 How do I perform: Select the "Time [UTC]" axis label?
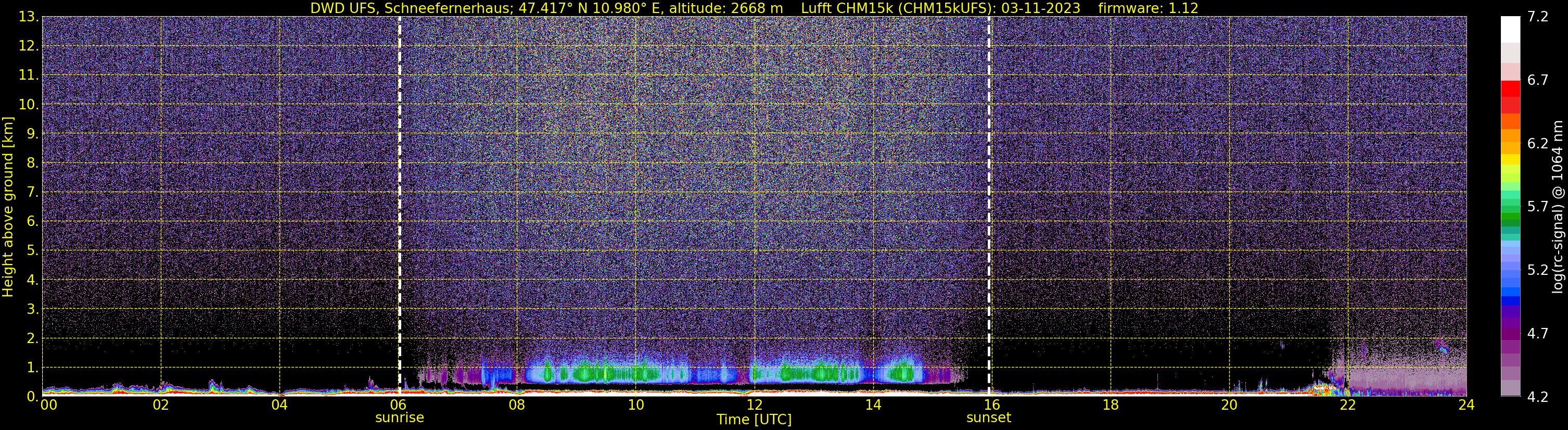click(x=754, y=420)
